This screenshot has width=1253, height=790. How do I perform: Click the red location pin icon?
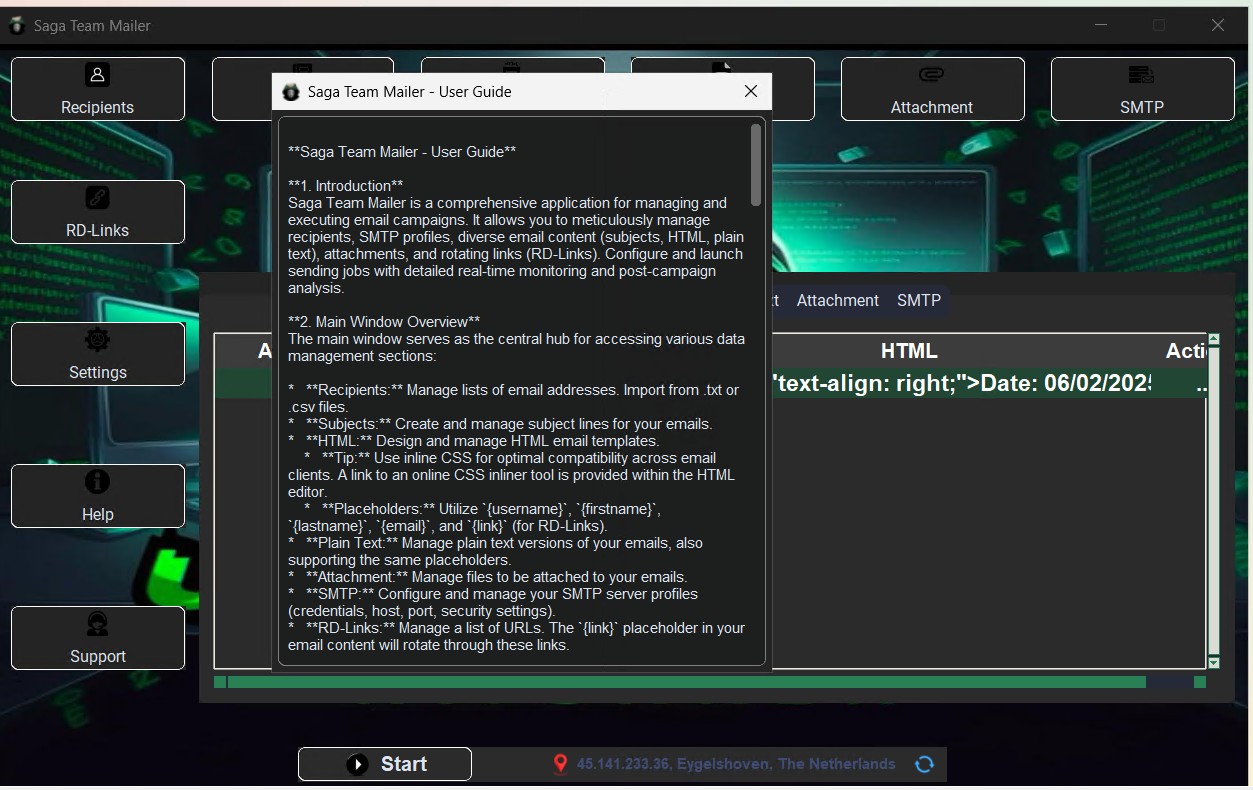coord(560,764)
